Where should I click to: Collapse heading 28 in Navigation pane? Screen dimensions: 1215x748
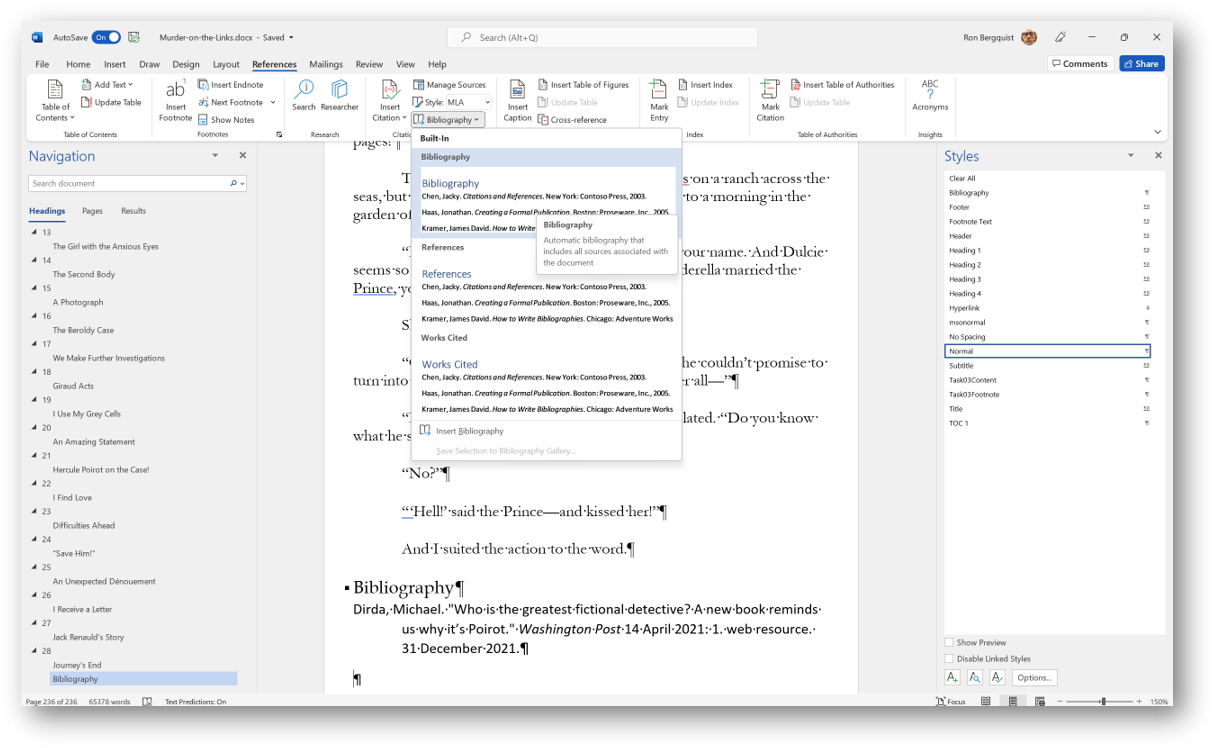point(34,650)
